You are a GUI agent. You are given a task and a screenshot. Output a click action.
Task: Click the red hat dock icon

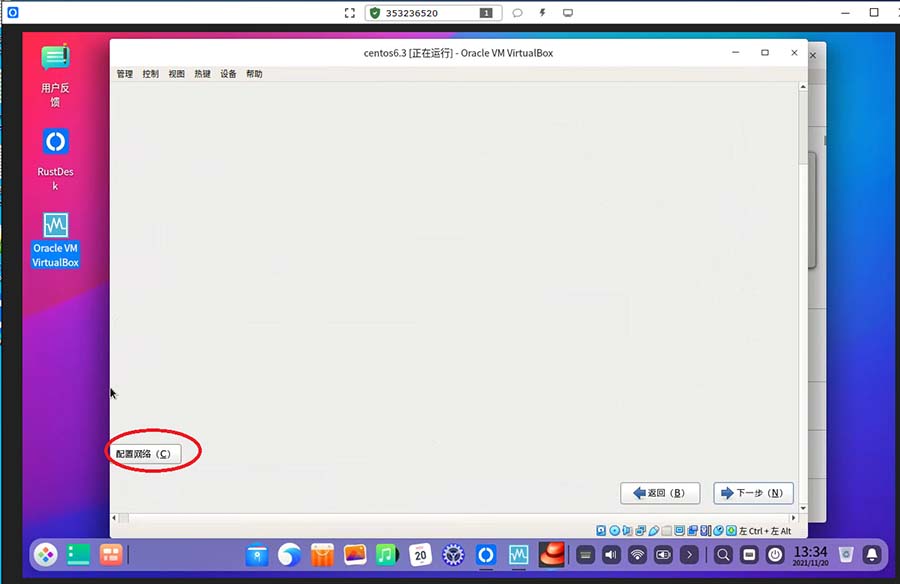[x=552, y=555]
